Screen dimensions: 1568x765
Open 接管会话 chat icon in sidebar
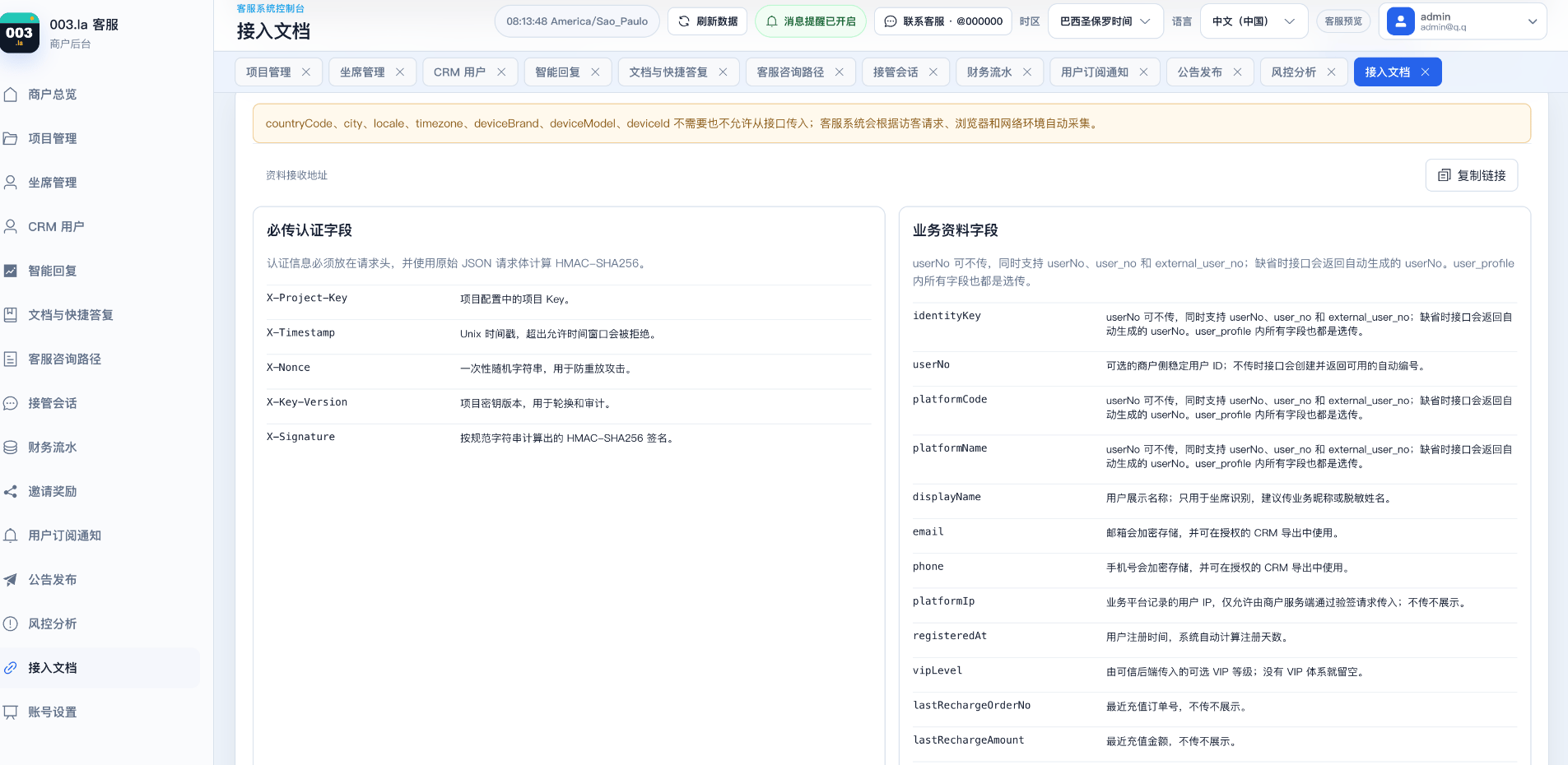point(11,403)
